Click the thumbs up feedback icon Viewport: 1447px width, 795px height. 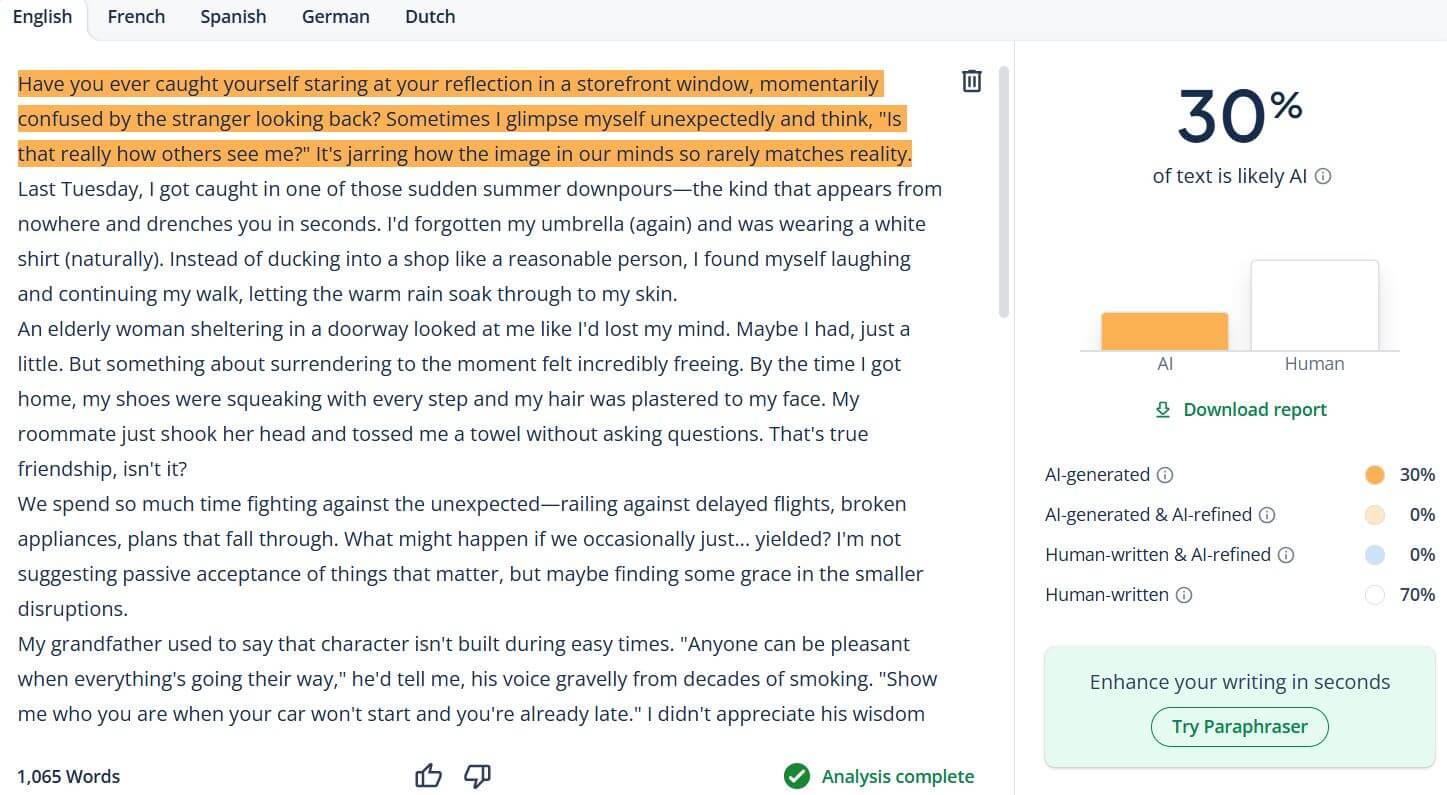click(428, 776)
